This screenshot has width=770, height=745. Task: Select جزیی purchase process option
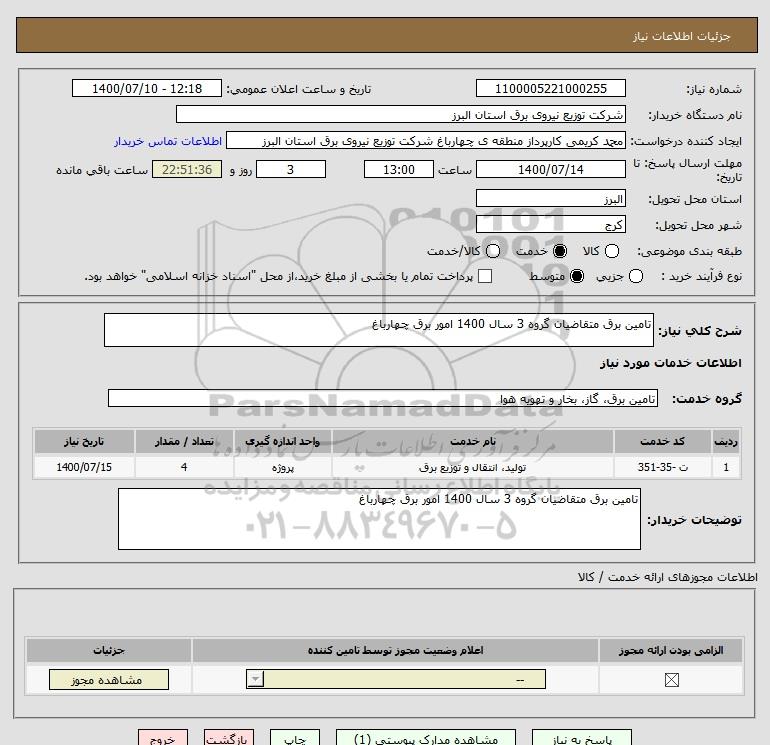[635, 276]
